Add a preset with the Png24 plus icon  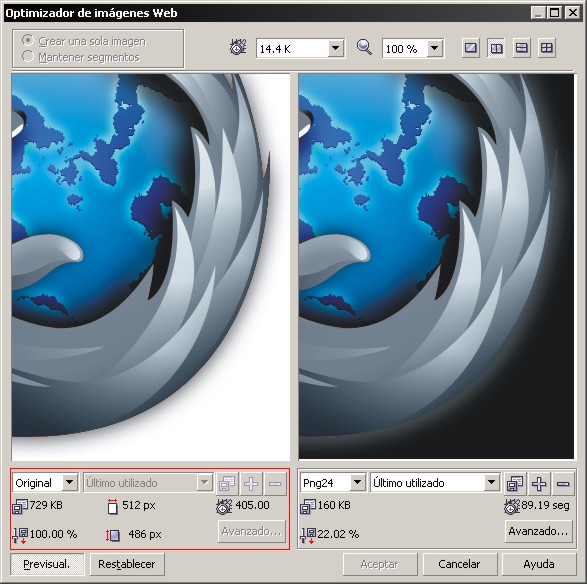click(539, 483)
